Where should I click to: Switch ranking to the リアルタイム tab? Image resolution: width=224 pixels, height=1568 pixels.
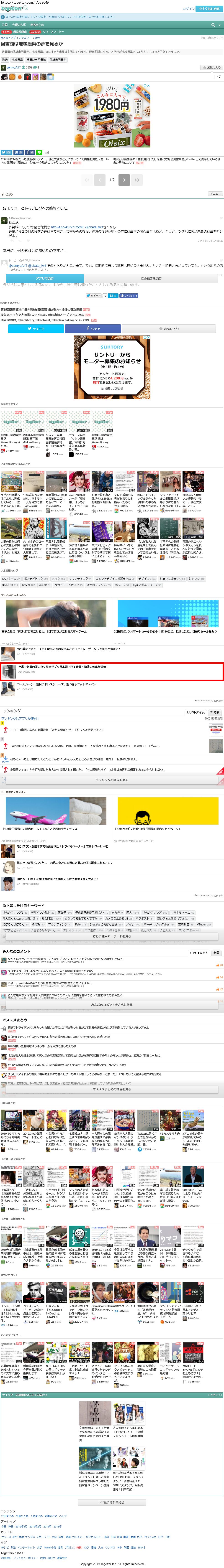pos(195,712)
